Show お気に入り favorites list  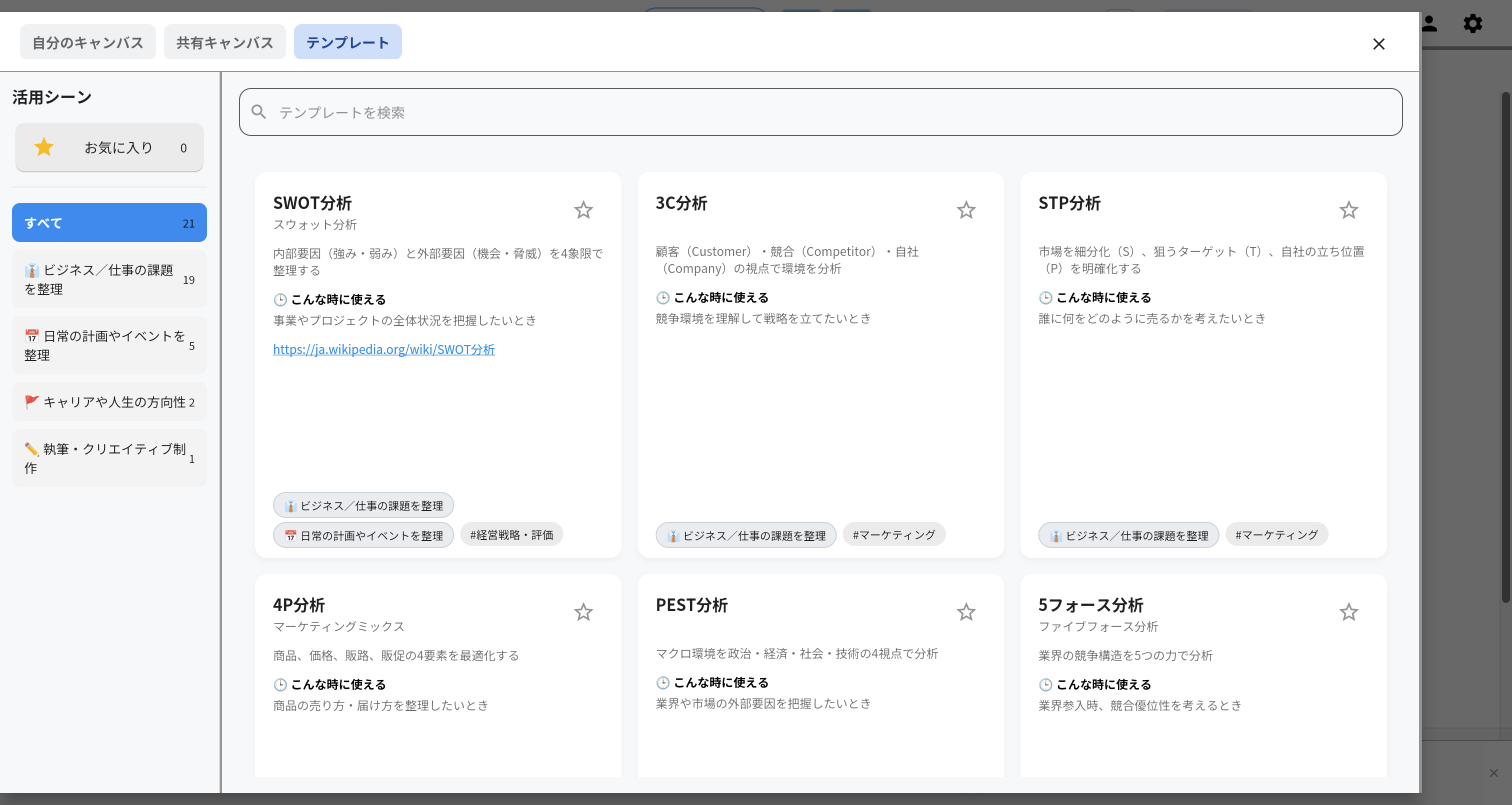109,147
